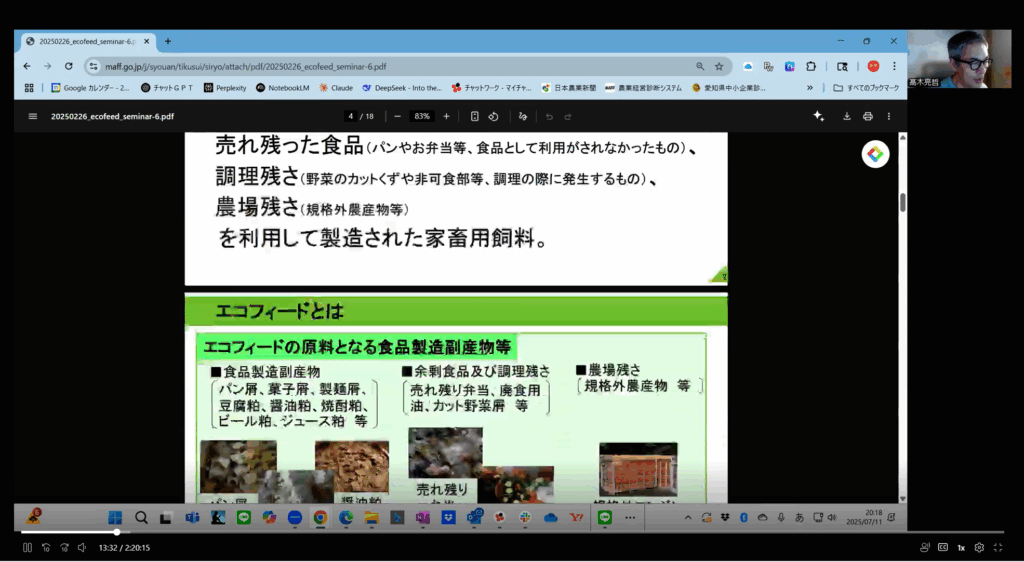Screen dimensions: 1024x562
Task: Open the チャットGPT bookmark
Action: [x=167, y=87]
